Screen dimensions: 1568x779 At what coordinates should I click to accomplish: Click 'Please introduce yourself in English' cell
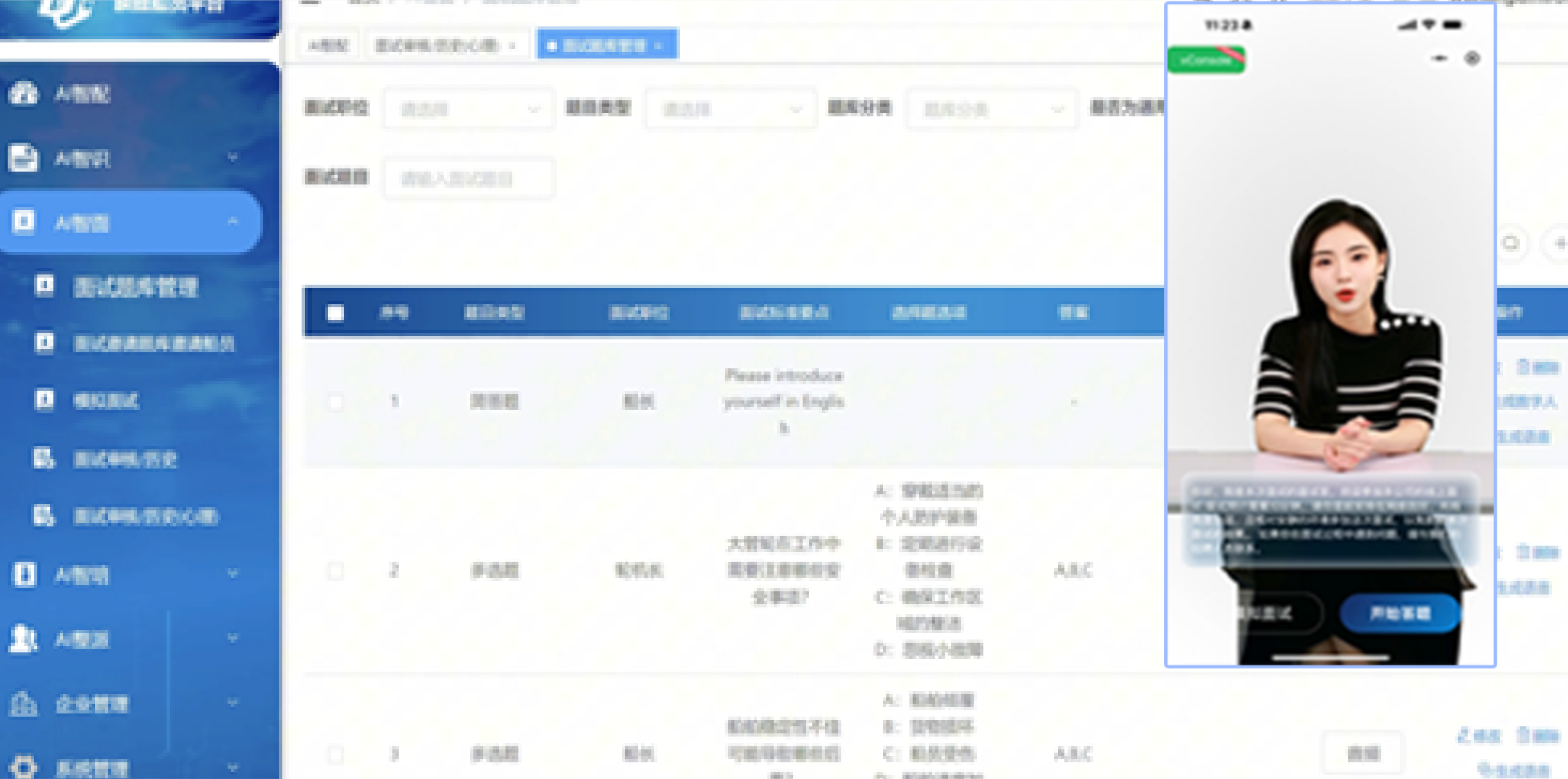(783, 402)
